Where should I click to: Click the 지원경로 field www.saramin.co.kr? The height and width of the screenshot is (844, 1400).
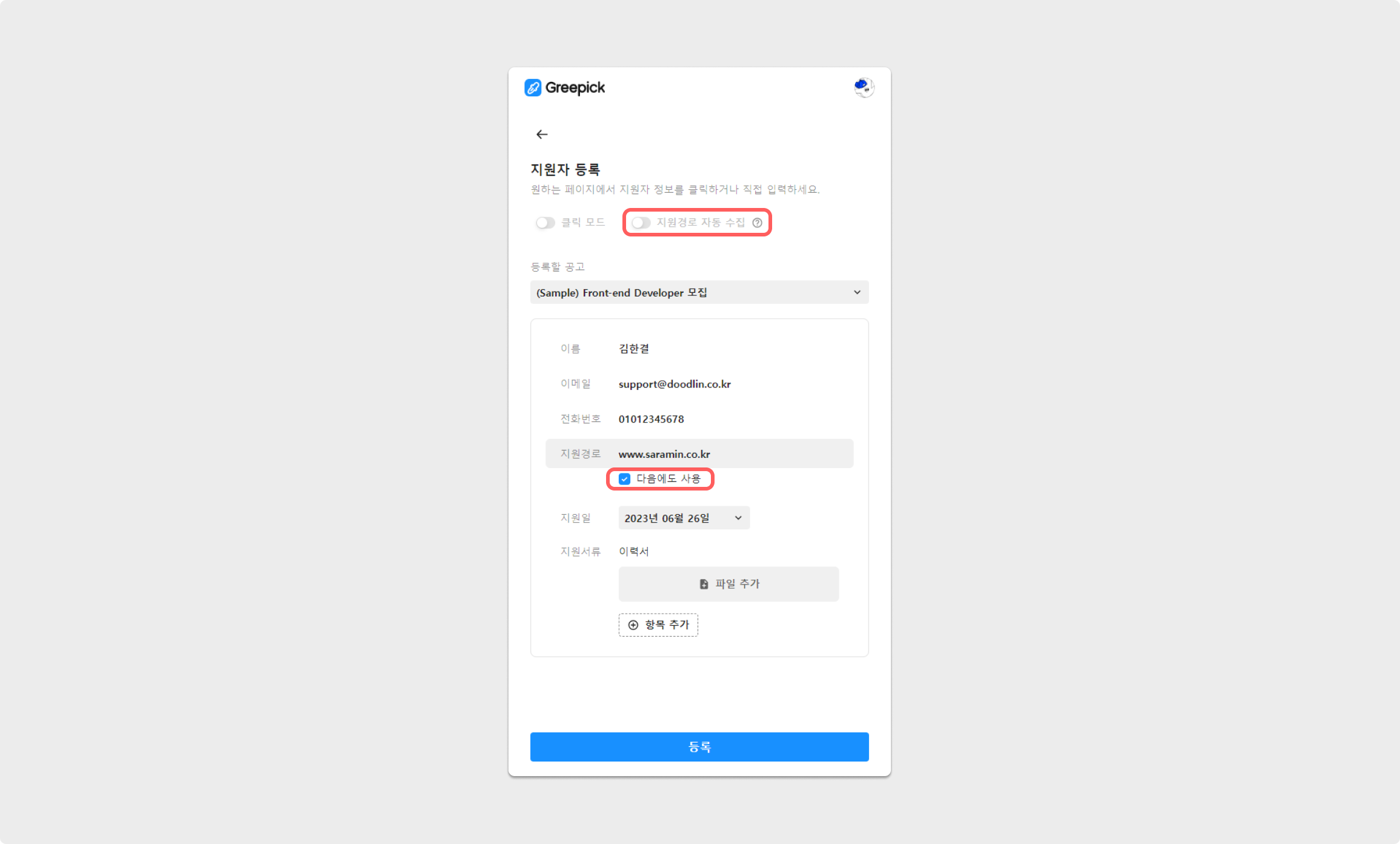664,454
